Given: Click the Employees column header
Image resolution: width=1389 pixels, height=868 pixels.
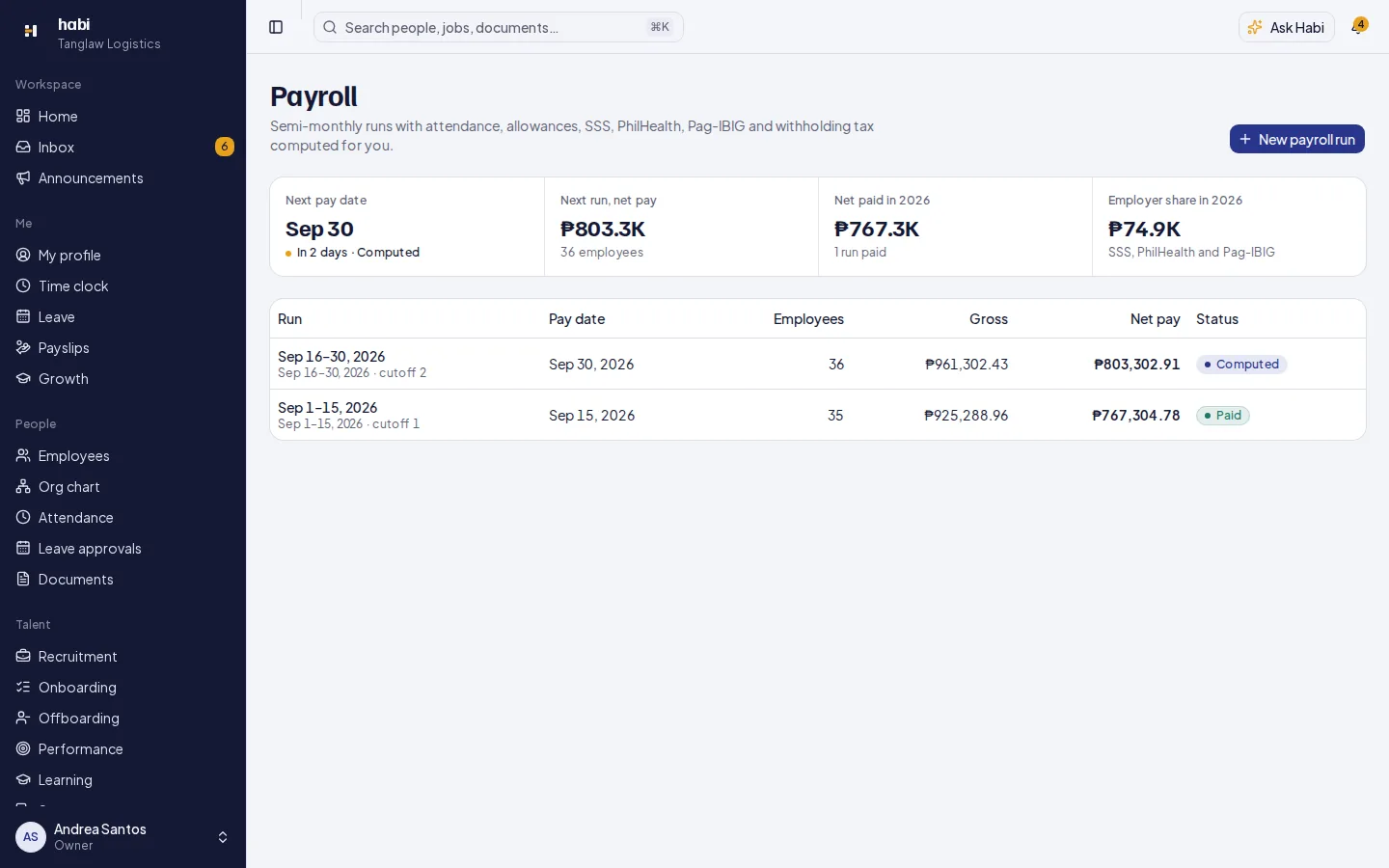Looking at the screenshot, I should [808, 319].
